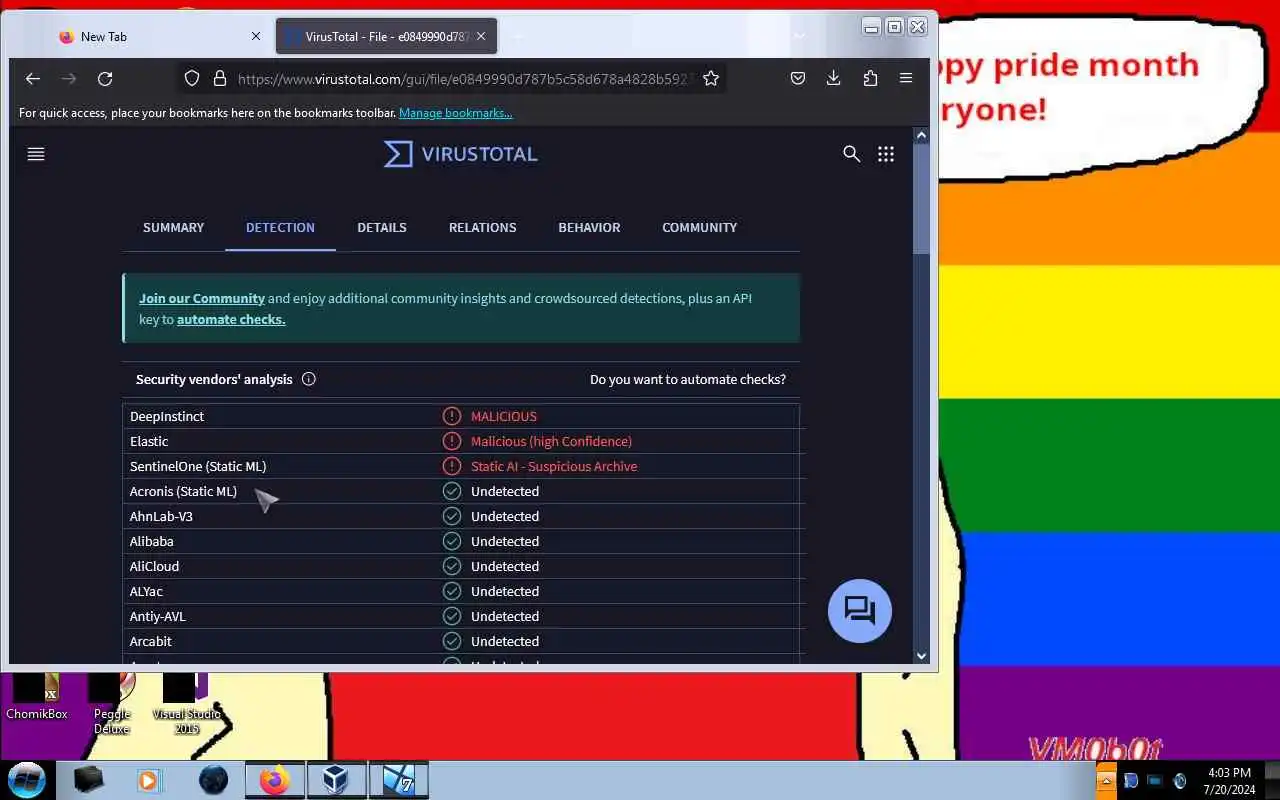The height and width of the screenshot is (800, 1280).
Task: Open the VirusTotal search icon
Action: (851, 154)
